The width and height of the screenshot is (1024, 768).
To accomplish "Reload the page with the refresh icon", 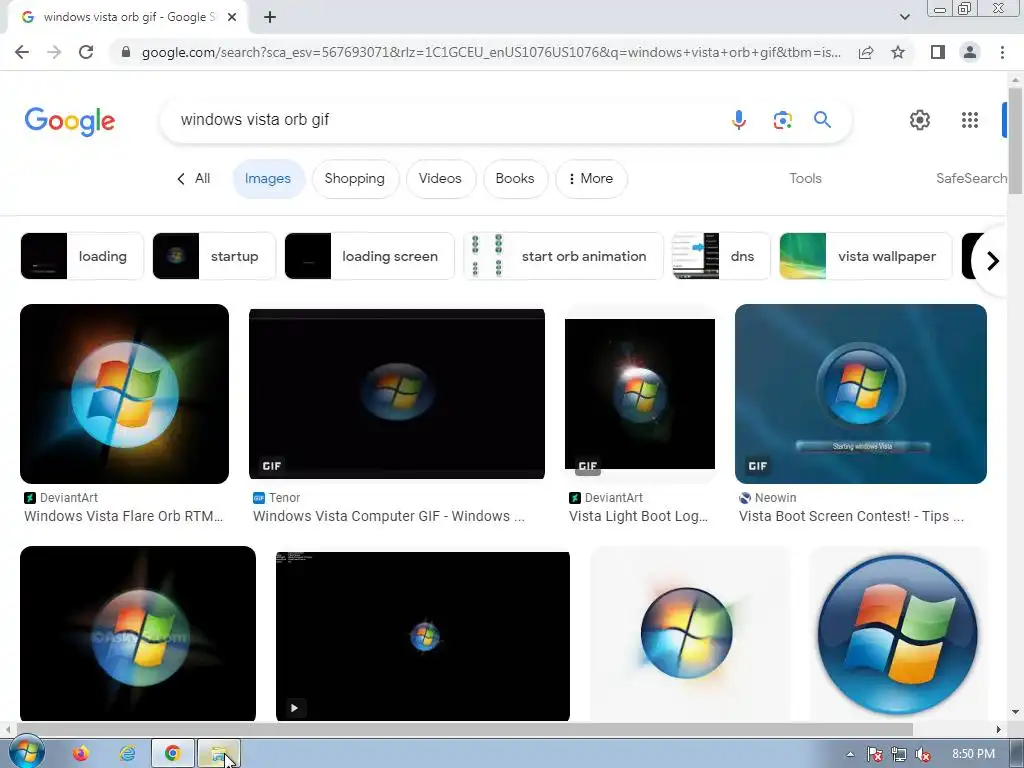I will pyautogui.click(x=86, y=52).
